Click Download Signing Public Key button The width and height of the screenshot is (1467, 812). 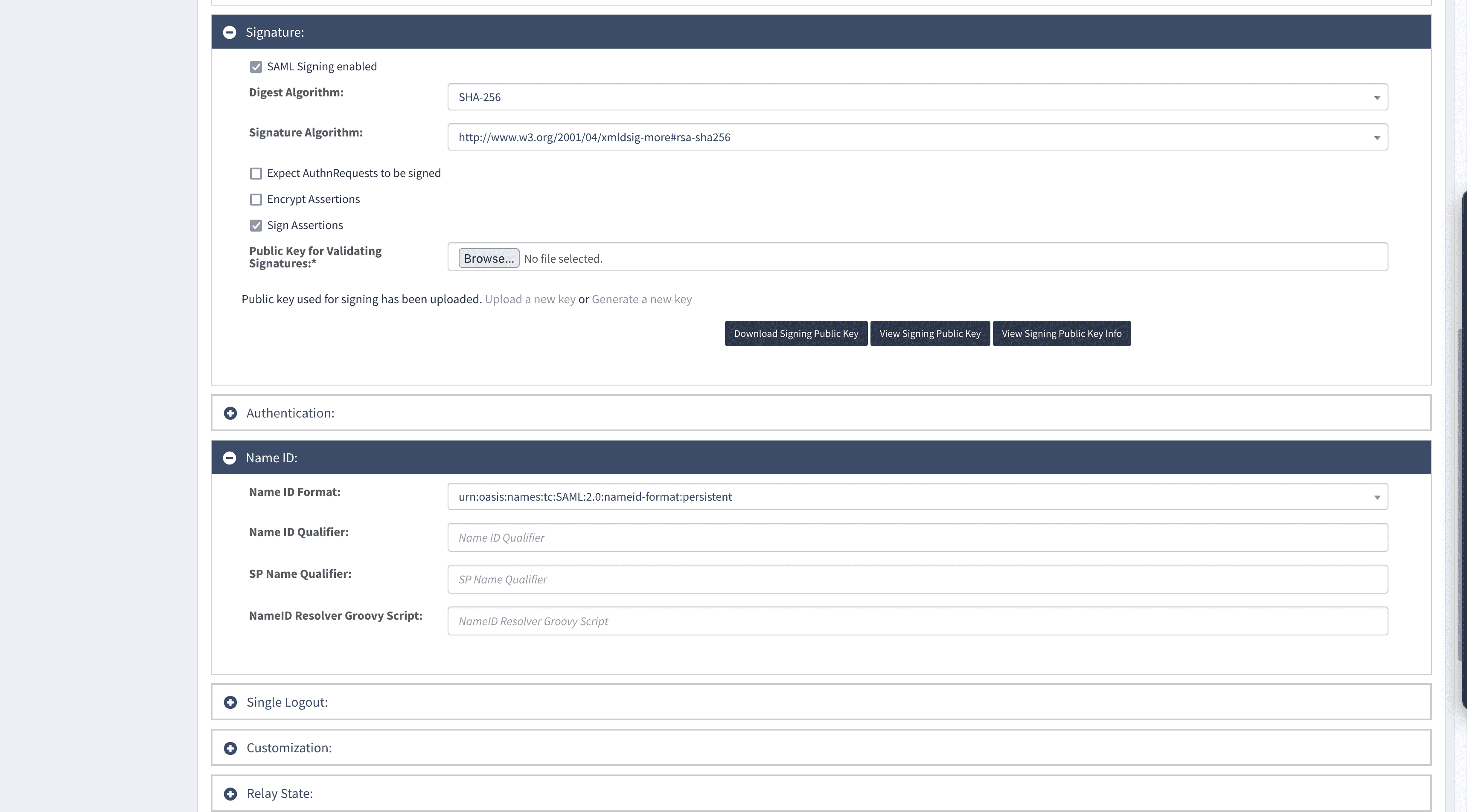795,333
